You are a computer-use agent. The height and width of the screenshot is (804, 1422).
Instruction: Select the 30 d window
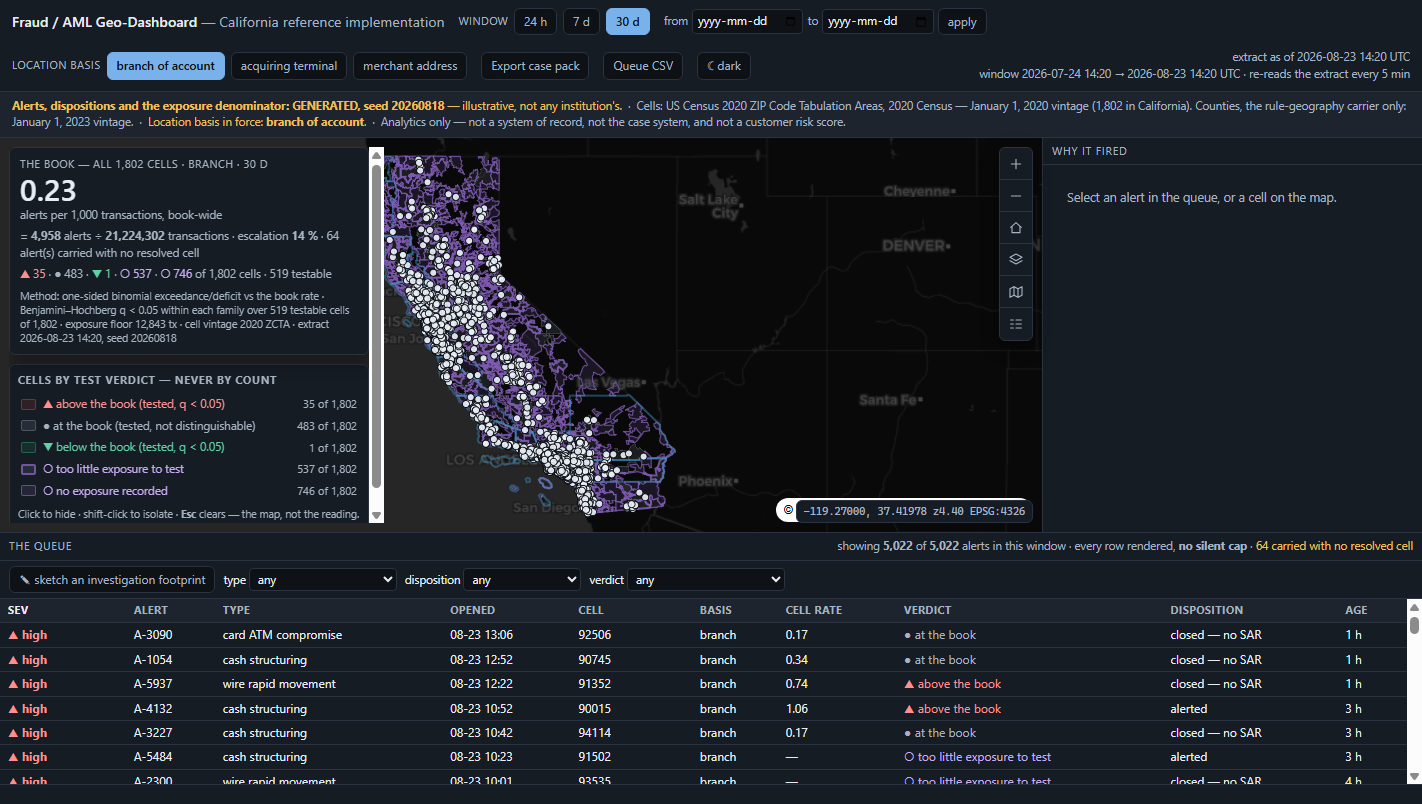pos(628,22)
